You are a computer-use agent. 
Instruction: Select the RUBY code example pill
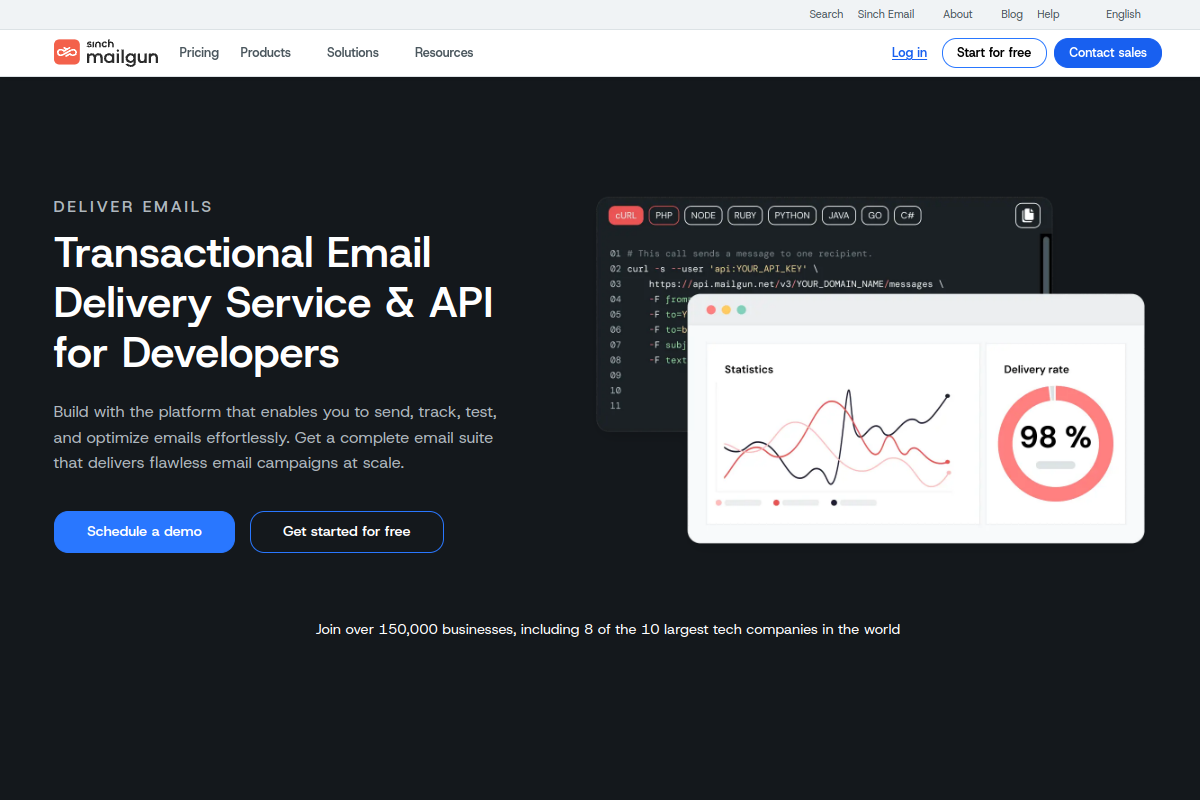point(744,215)
